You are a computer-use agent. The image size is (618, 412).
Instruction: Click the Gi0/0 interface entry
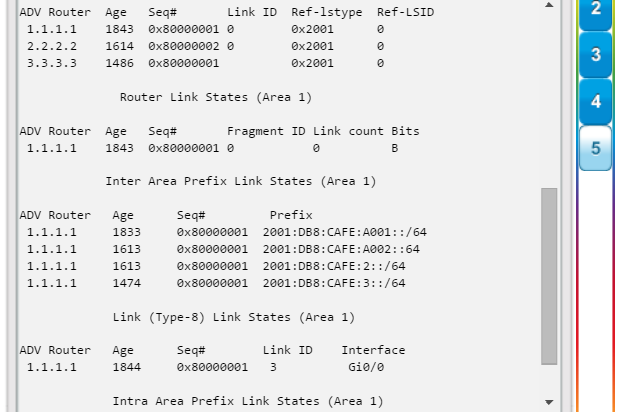click(x=366, y=367)
